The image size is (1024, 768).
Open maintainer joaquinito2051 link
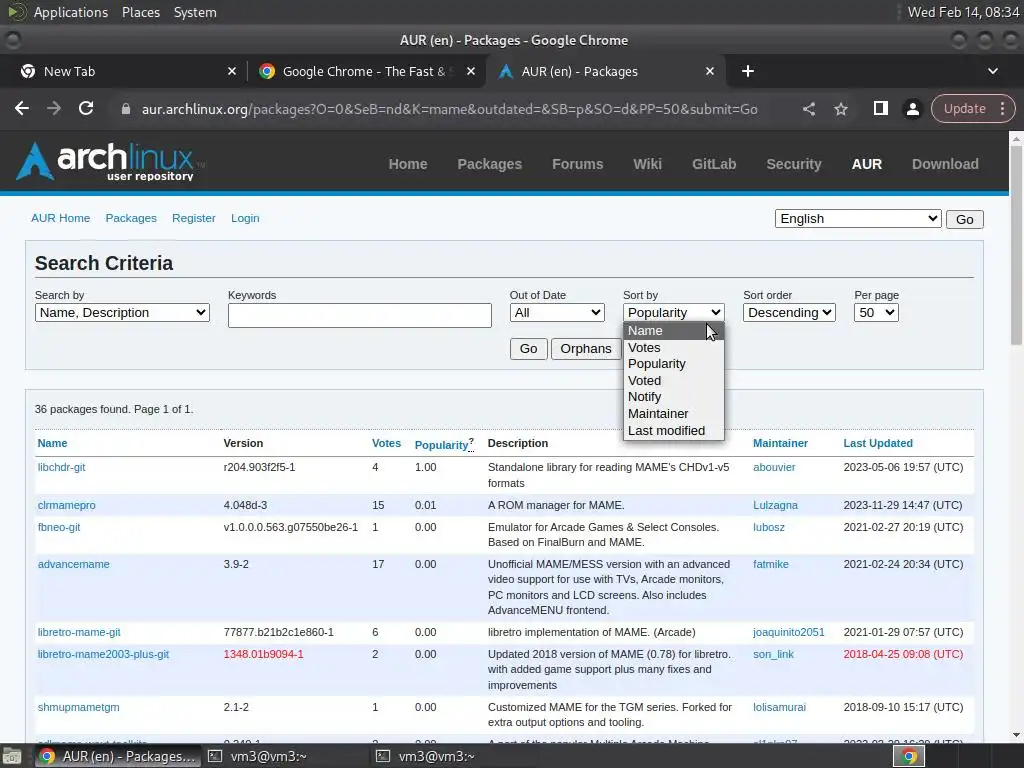[788, 632]
